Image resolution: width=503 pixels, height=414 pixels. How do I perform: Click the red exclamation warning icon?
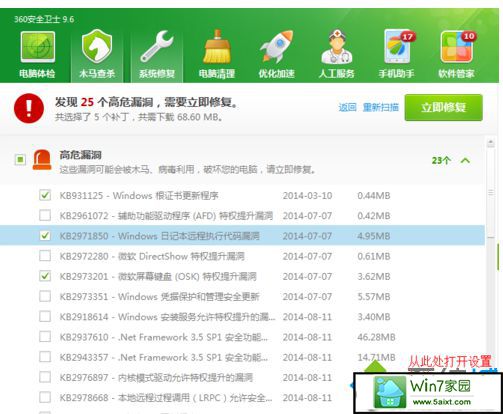pos(29,108)
